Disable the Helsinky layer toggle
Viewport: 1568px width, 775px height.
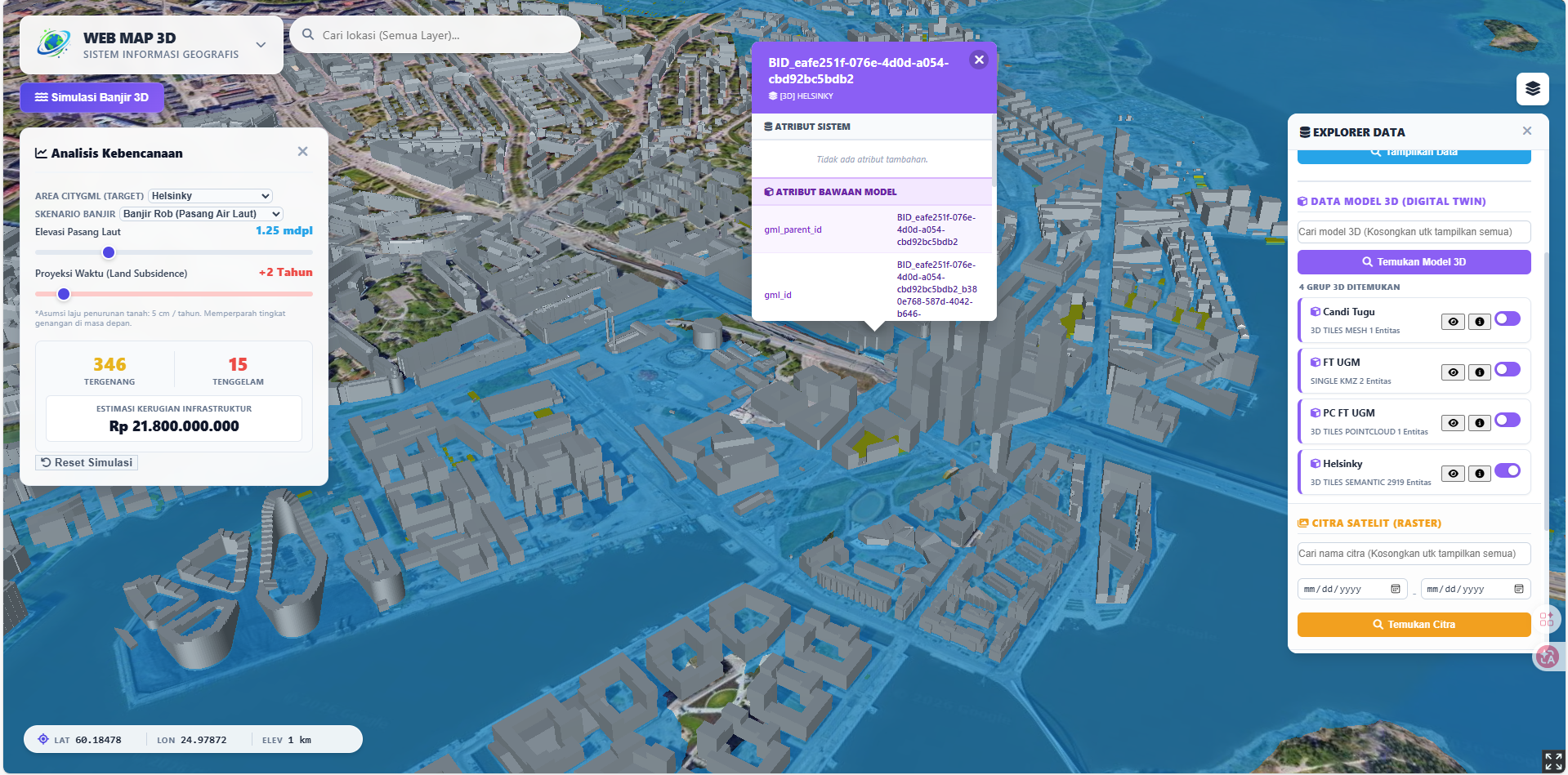[x=1507, y=471]
